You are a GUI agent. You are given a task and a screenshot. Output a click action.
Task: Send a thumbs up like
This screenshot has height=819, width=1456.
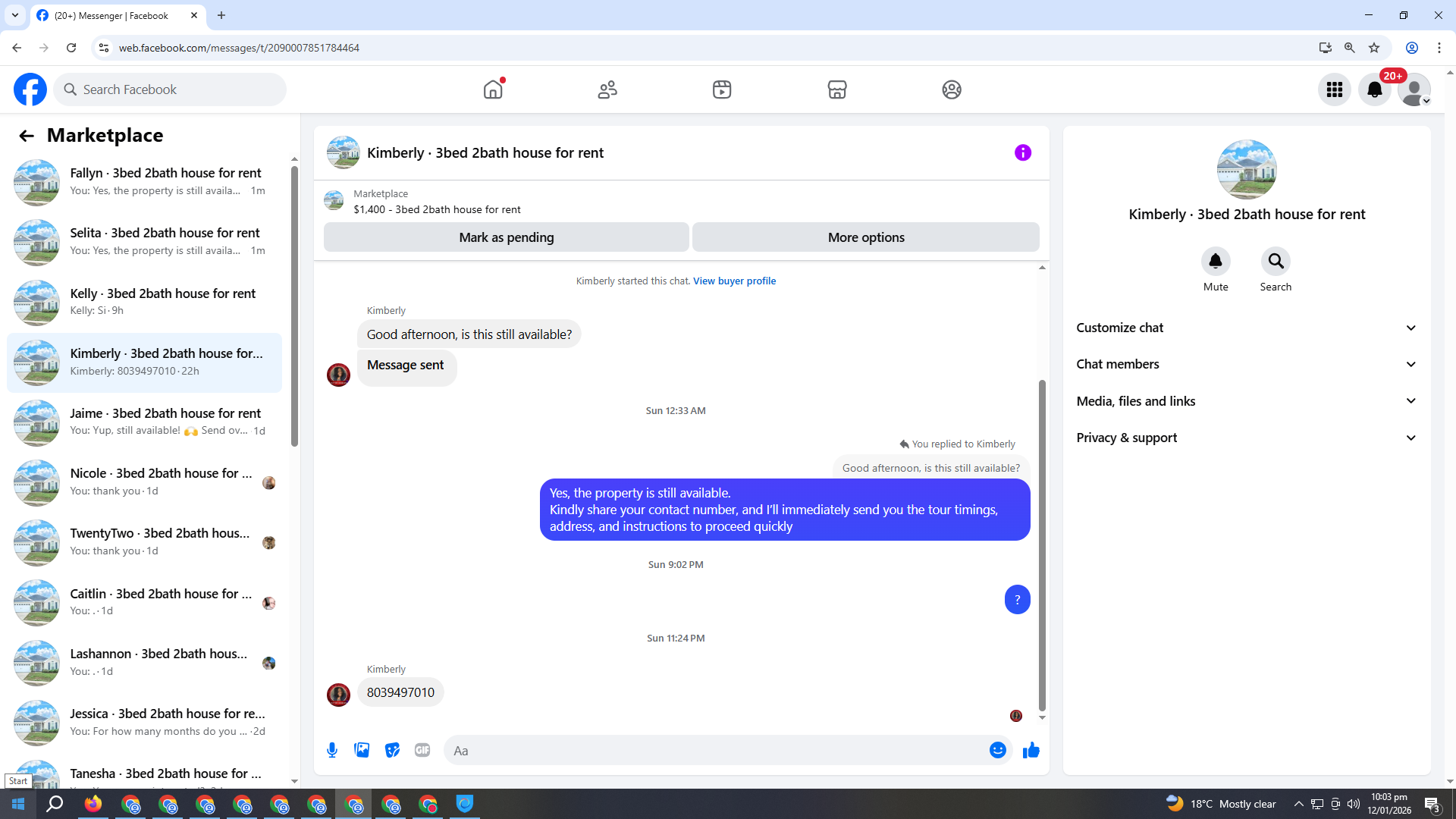pyautogui.click(x=1031, y=750)
